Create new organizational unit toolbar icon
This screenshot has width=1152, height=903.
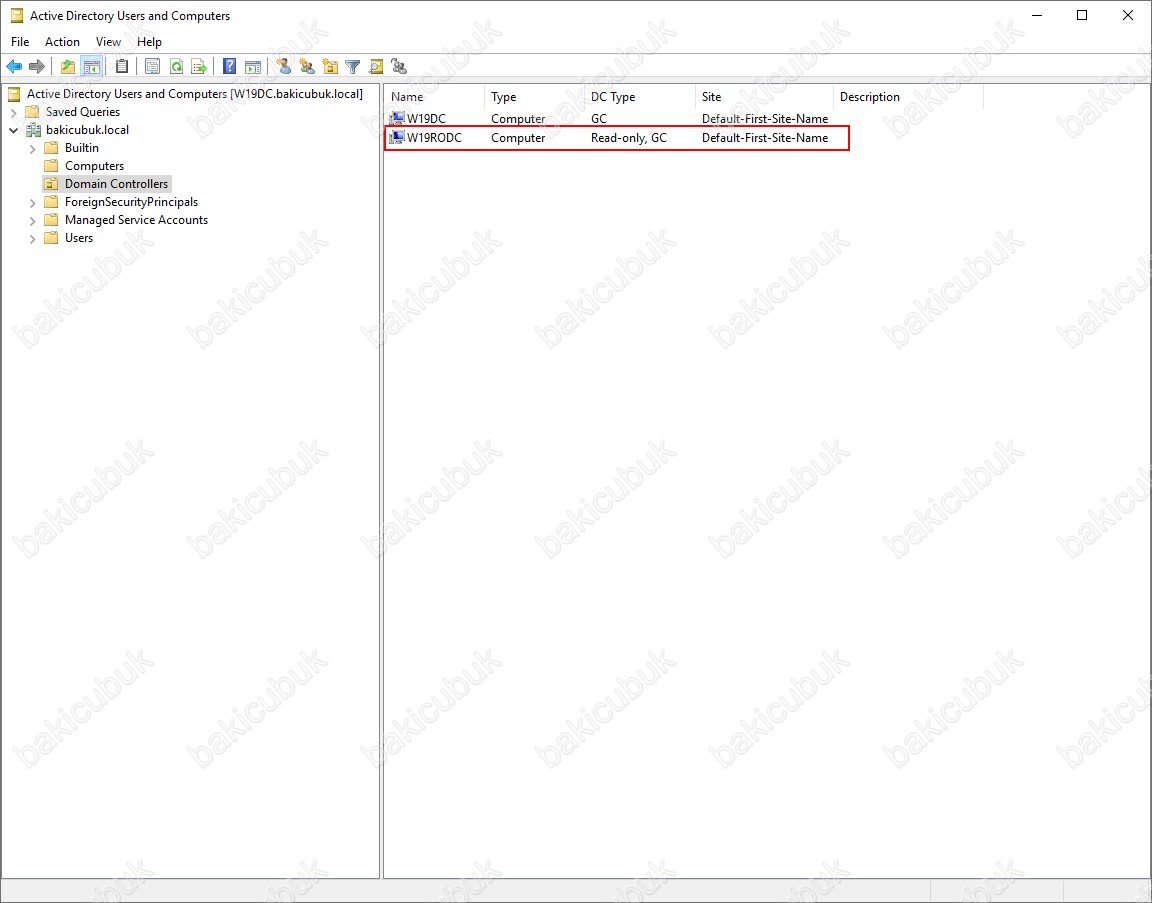coord(330,67)
